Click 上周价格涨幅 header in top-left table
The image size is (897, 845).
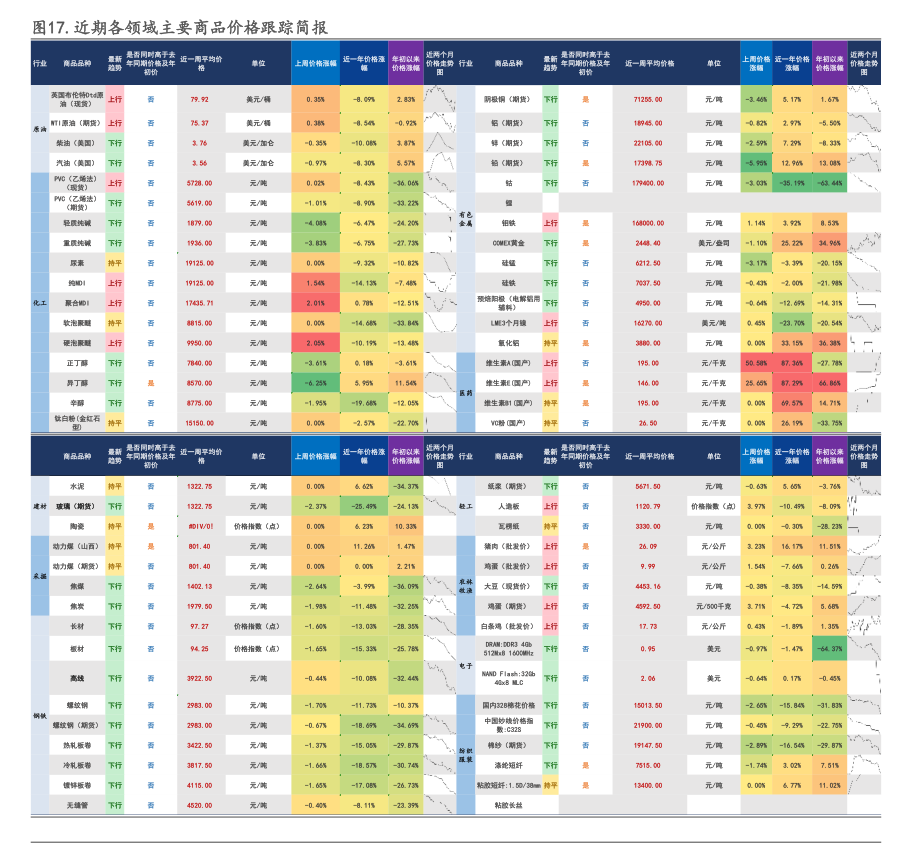315,63
